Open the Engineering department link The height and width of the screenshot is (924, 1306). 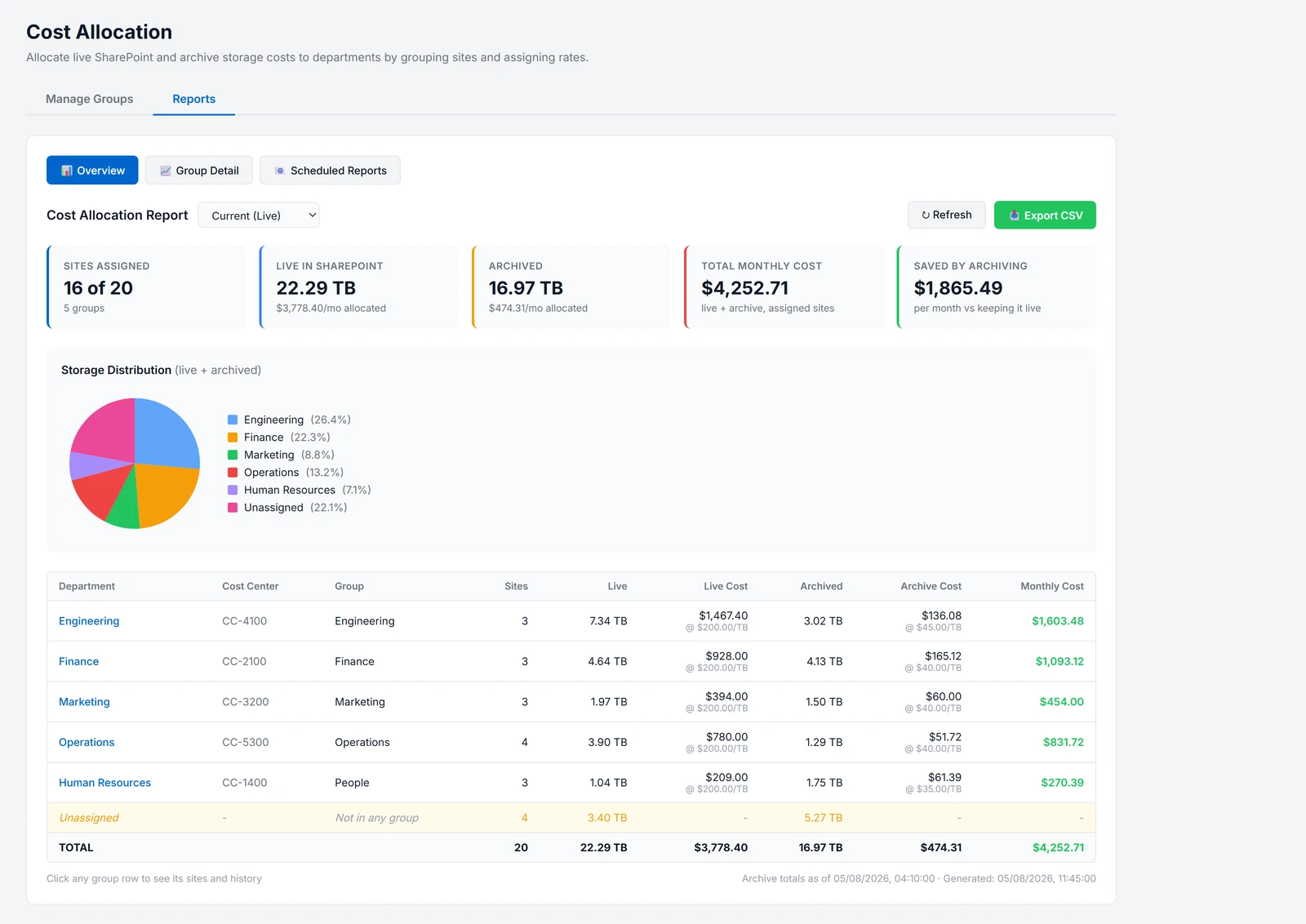click(x=89, y=621)
